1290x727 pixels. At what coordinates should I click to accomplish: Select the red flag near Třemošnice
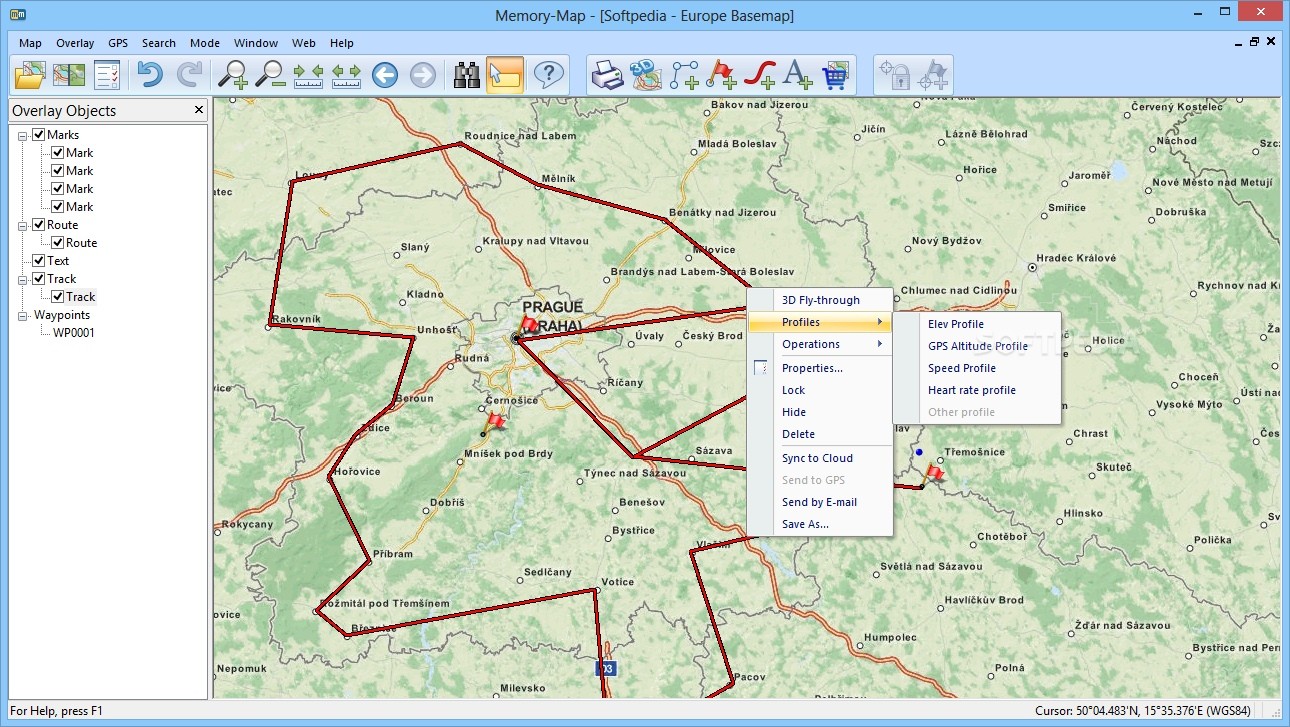935,474
